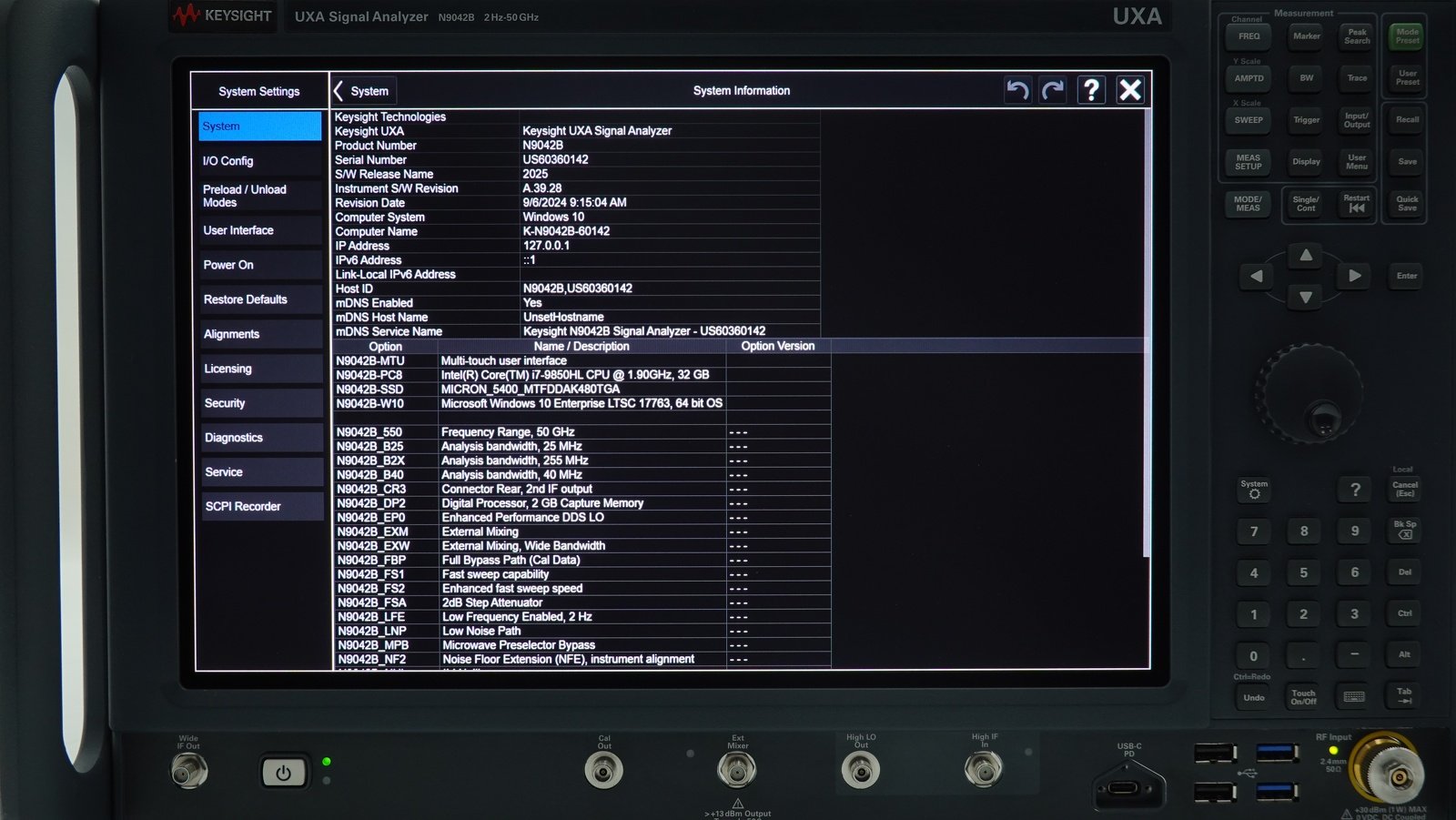This screenshot has height=820, width=1456.
Task: Click the Marker hardware key
Action: [x=1307, y=36]
